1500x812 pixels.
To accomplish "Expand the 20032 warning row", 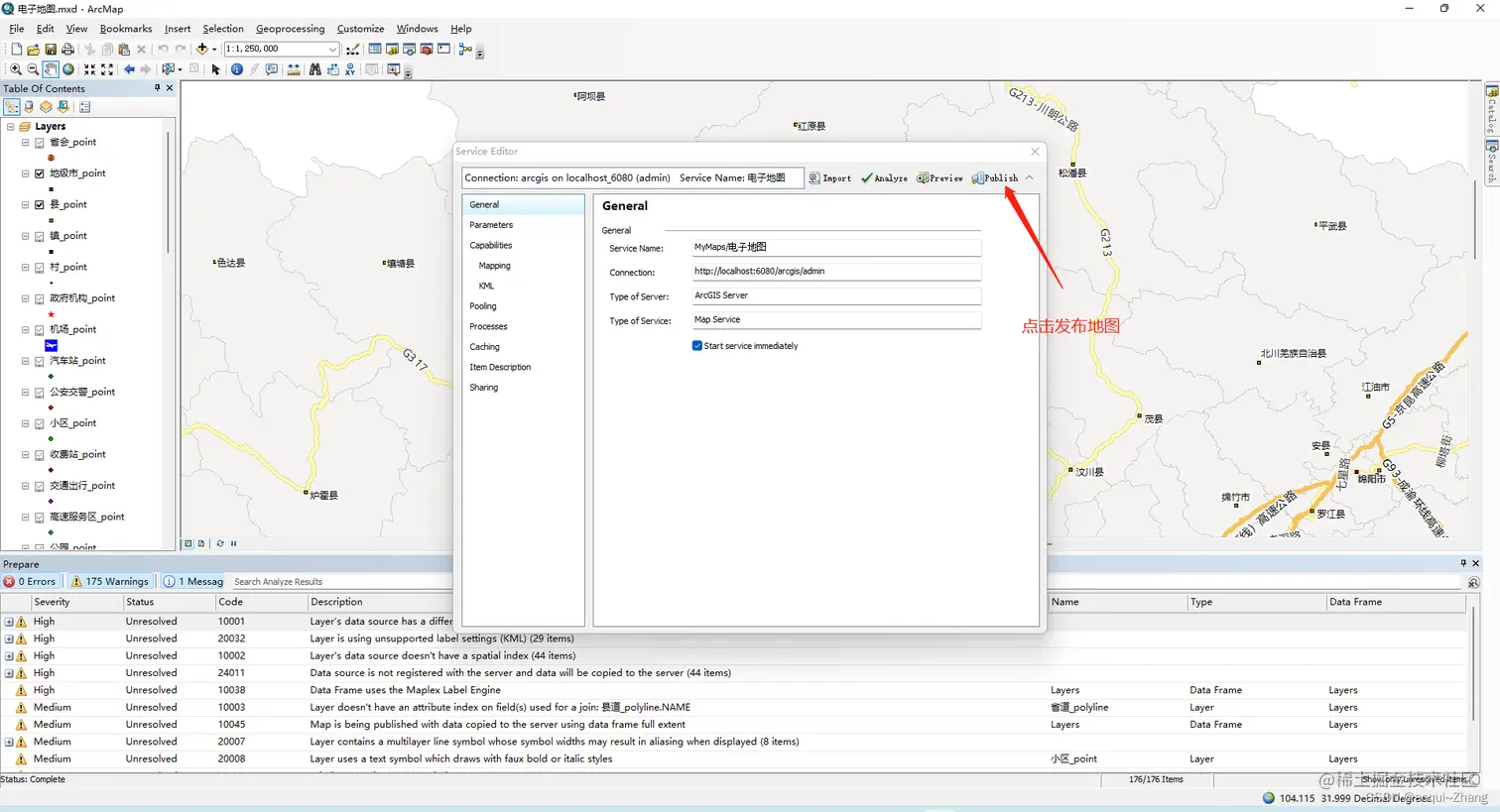I will (9, 638).
